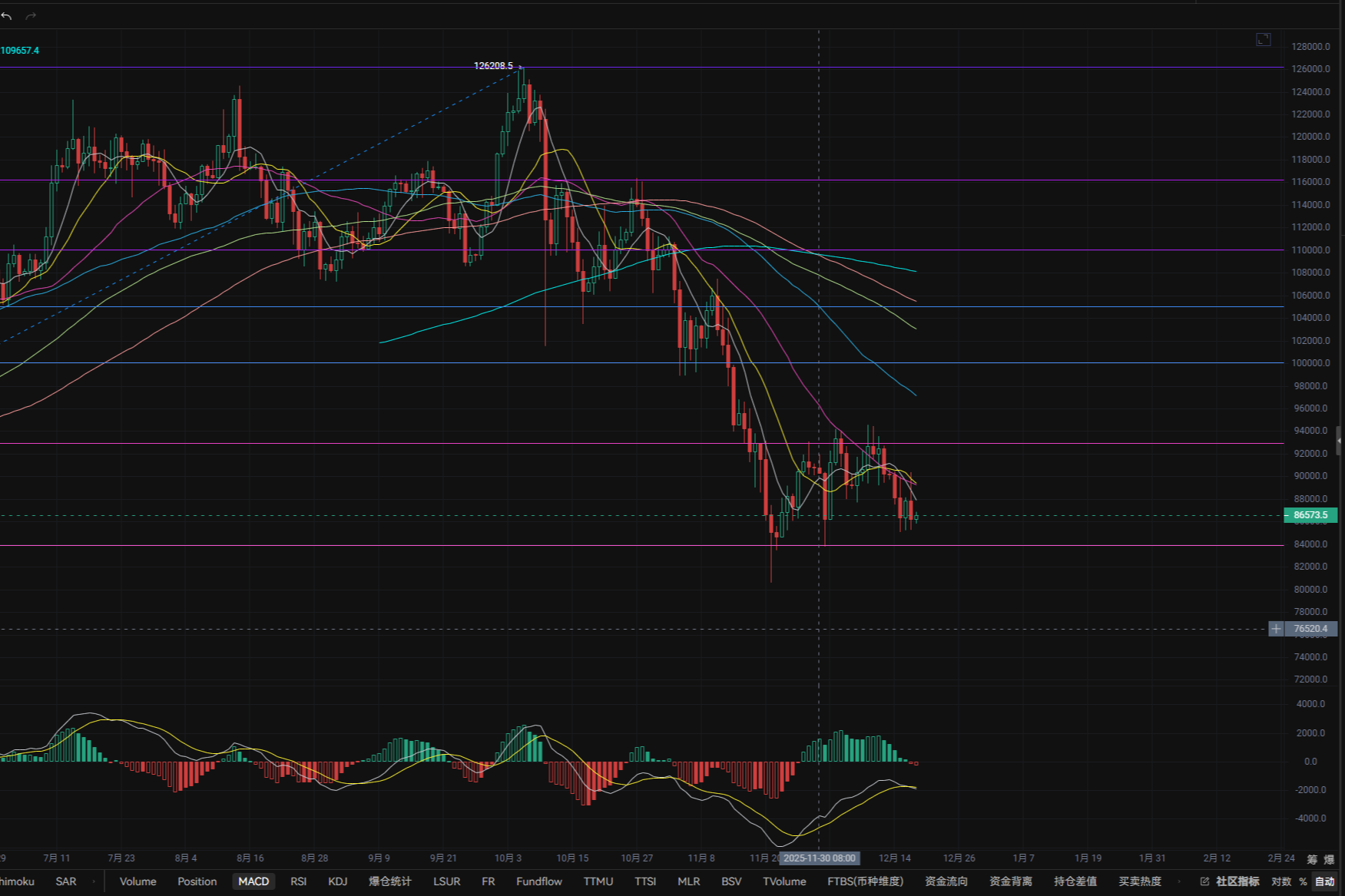The height and width of the screenshot is (896, 1345).
Task: Click the redo arrow icon
Action: coord(31,16)
